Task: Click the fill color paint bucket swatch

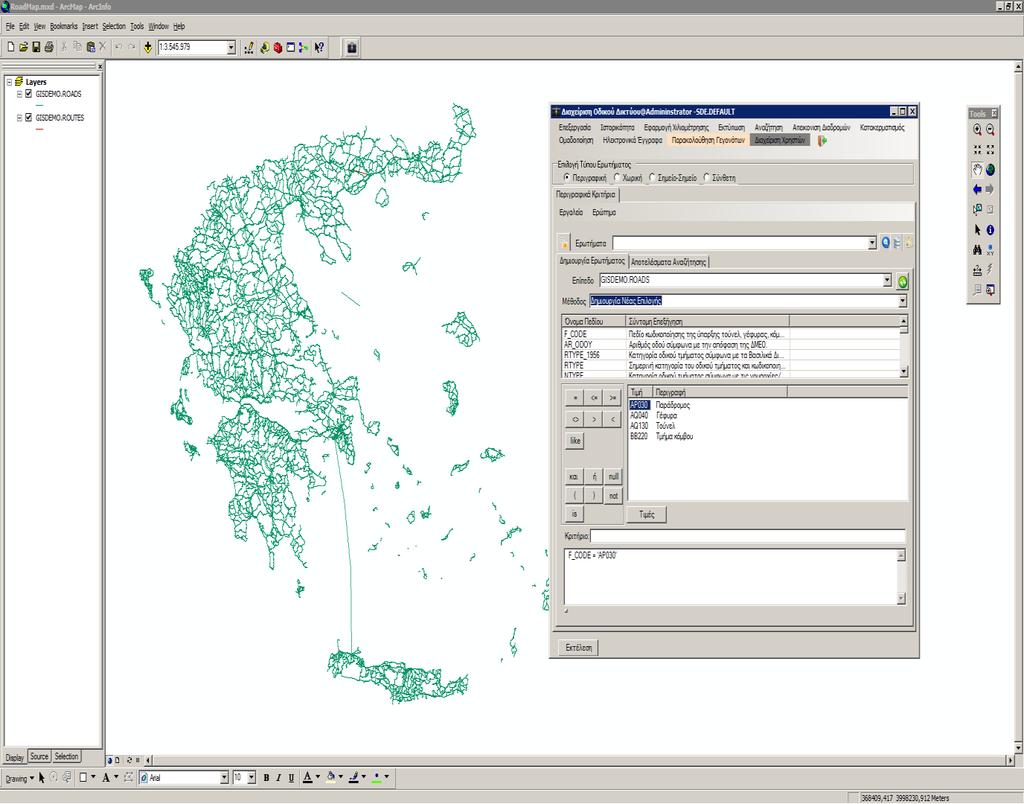Action: click(x=331, y=778)
